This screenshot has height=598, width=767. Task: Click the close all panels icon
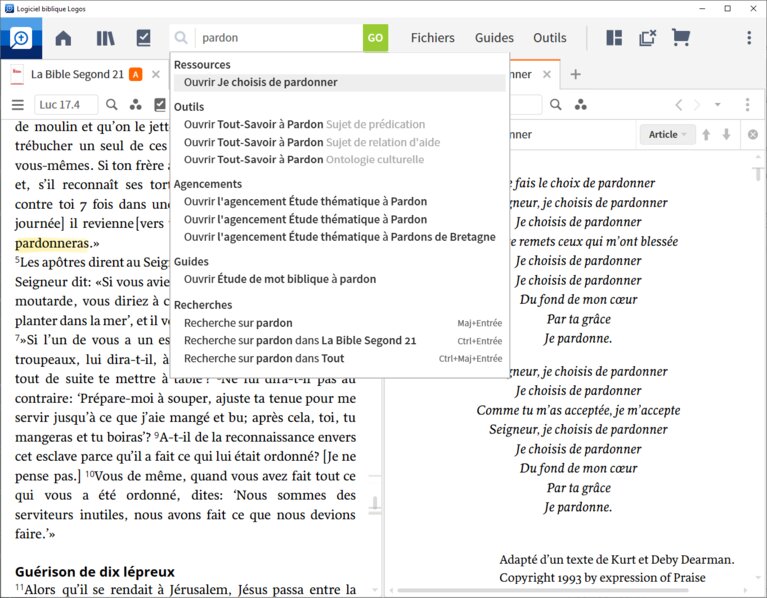[647, 38]
